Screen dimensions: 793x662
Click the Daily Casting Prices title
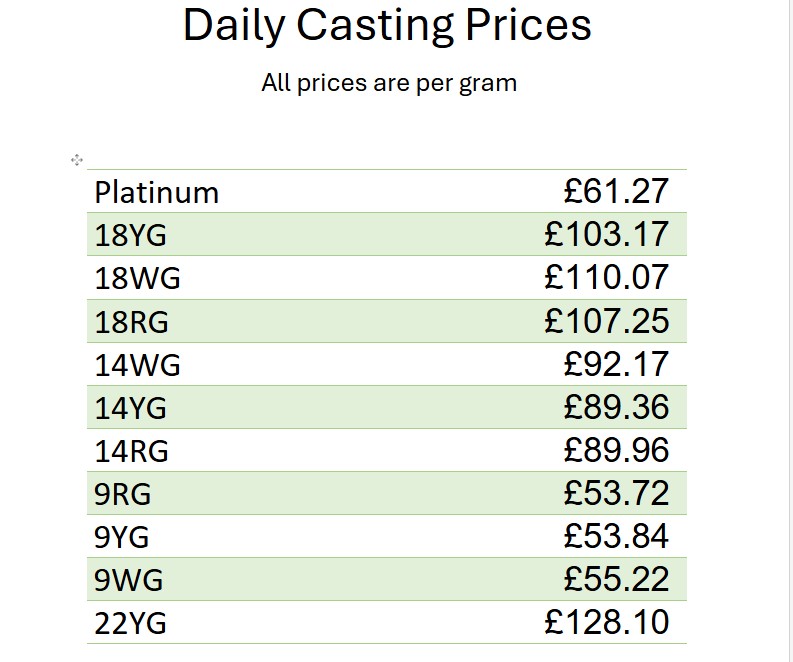(x=387, y=26)
